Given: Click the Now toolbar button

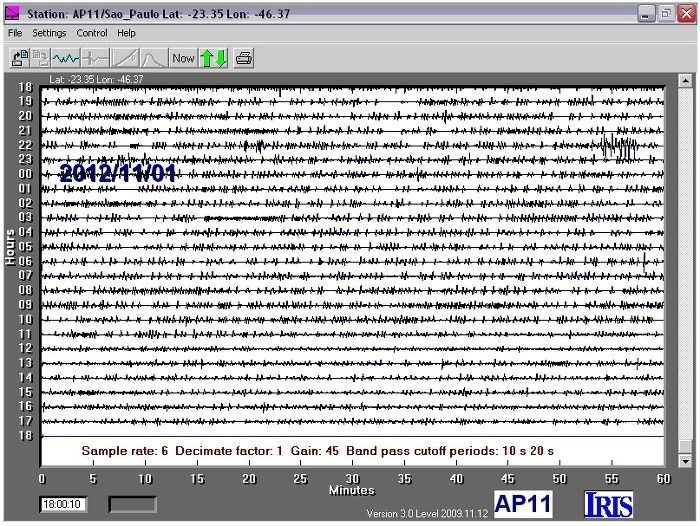Looking at the screenshot, I should [x=183, y=58].
